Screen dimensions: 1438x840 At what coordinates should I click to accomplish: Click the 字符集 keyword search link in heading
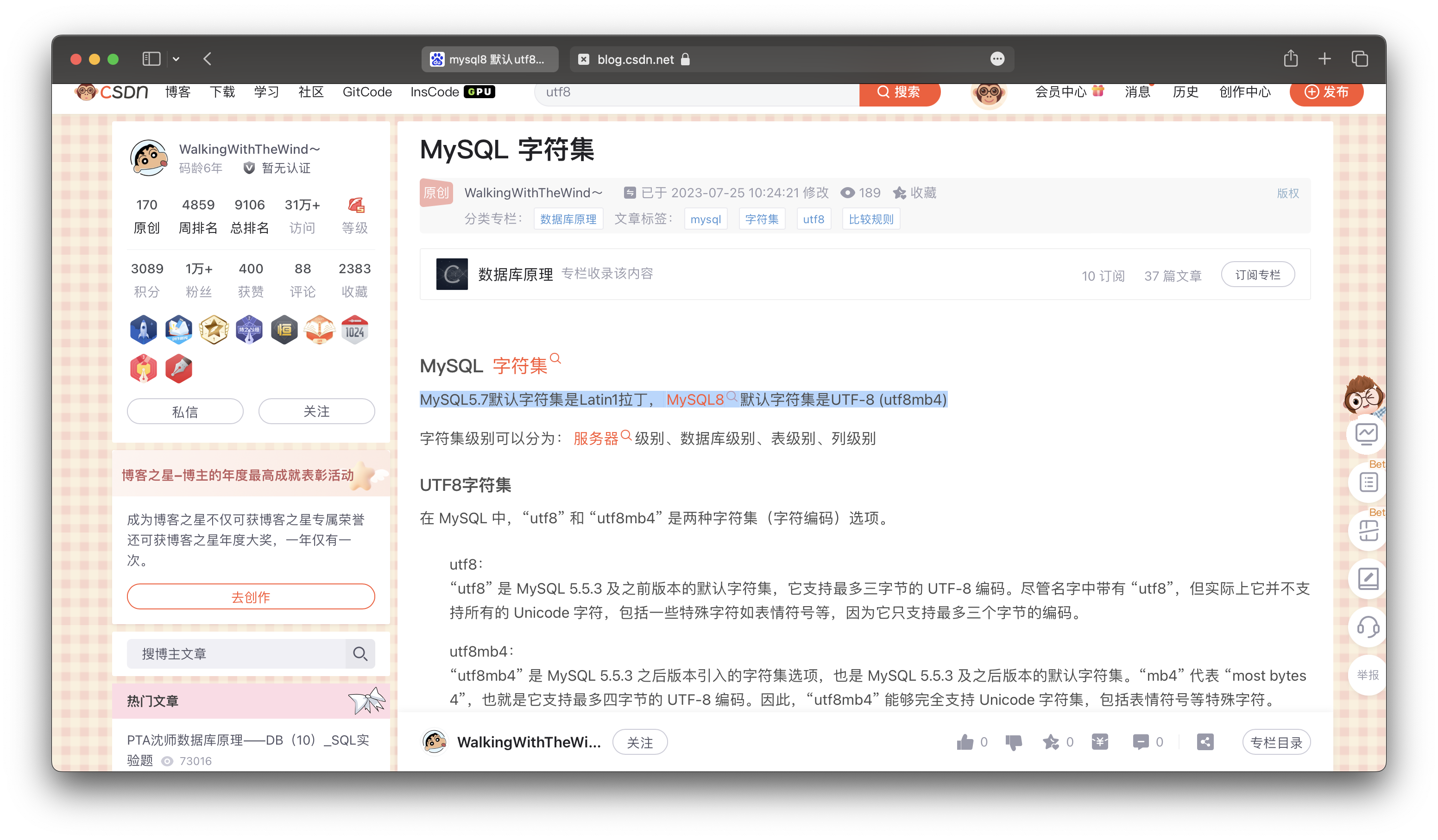526,365
